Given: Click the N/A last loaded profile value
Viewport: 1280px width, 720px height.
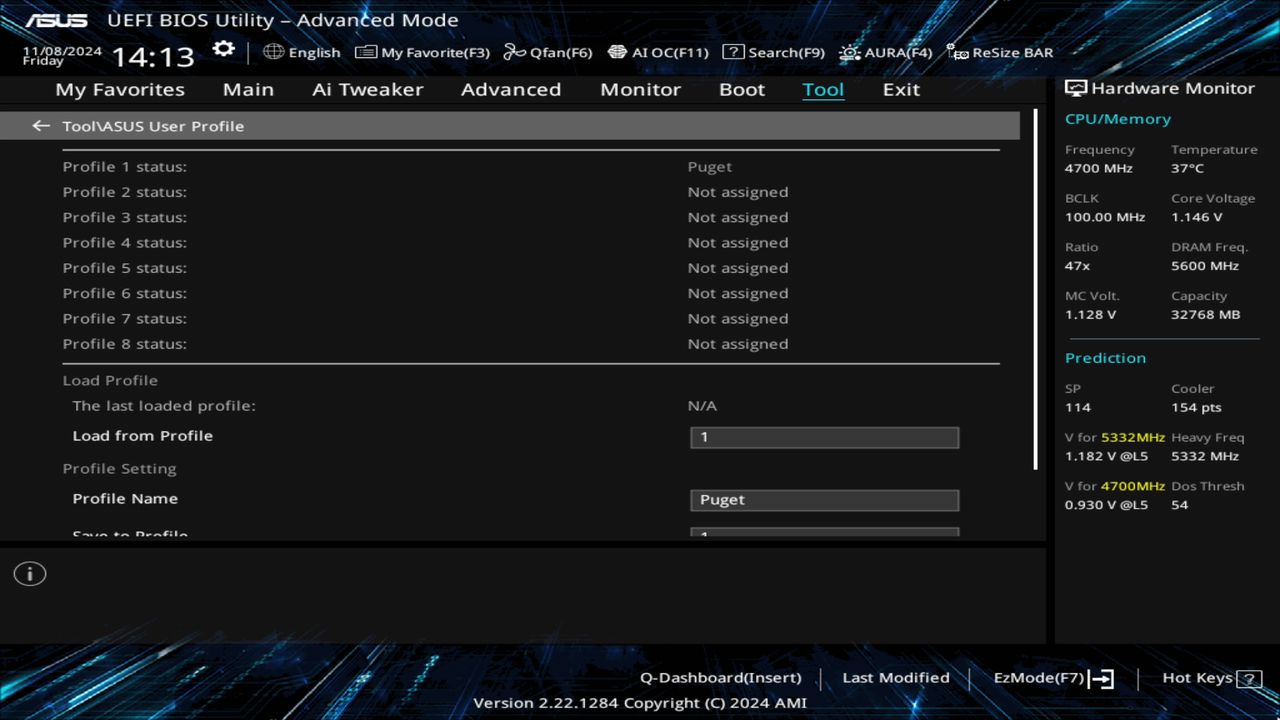Looking at the screenshot, I should [702, 406].
